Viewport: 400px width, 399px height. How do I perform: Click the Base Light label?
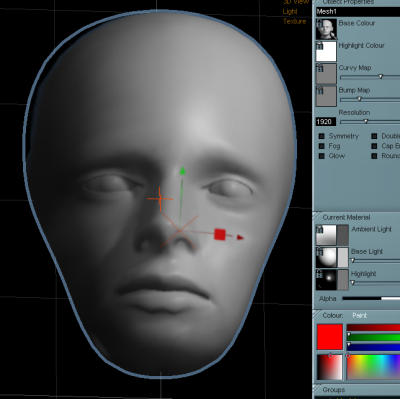(367, 251)
